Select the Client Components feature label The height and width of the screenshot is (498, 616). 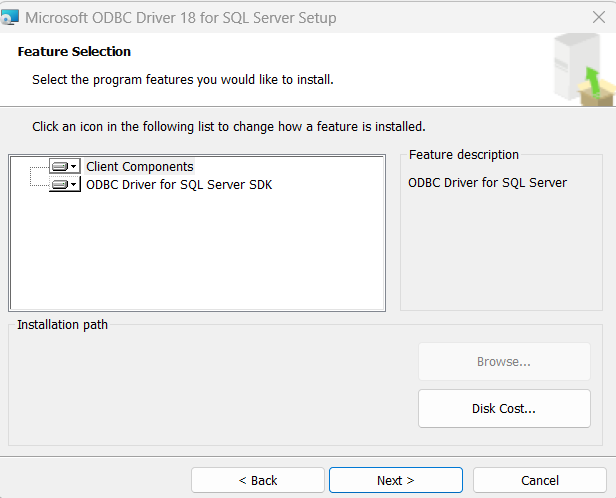(x=139, y=167)
